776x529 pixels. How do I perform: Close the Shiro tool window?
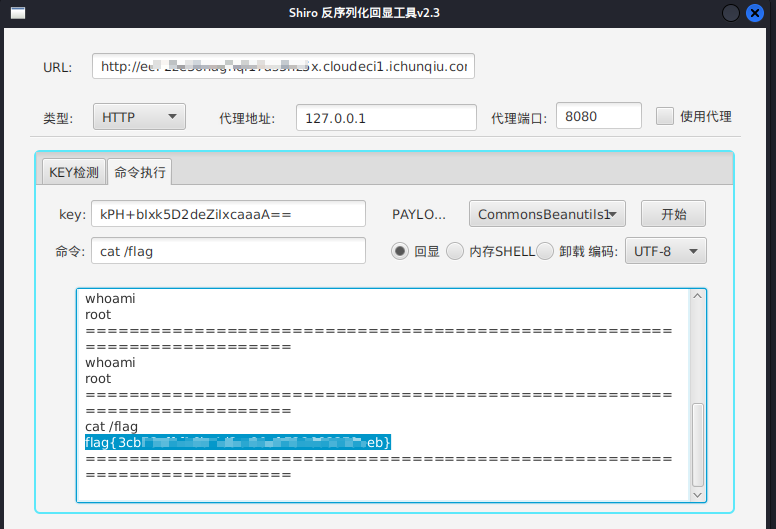pyautogui.click(x=755, y=13)
